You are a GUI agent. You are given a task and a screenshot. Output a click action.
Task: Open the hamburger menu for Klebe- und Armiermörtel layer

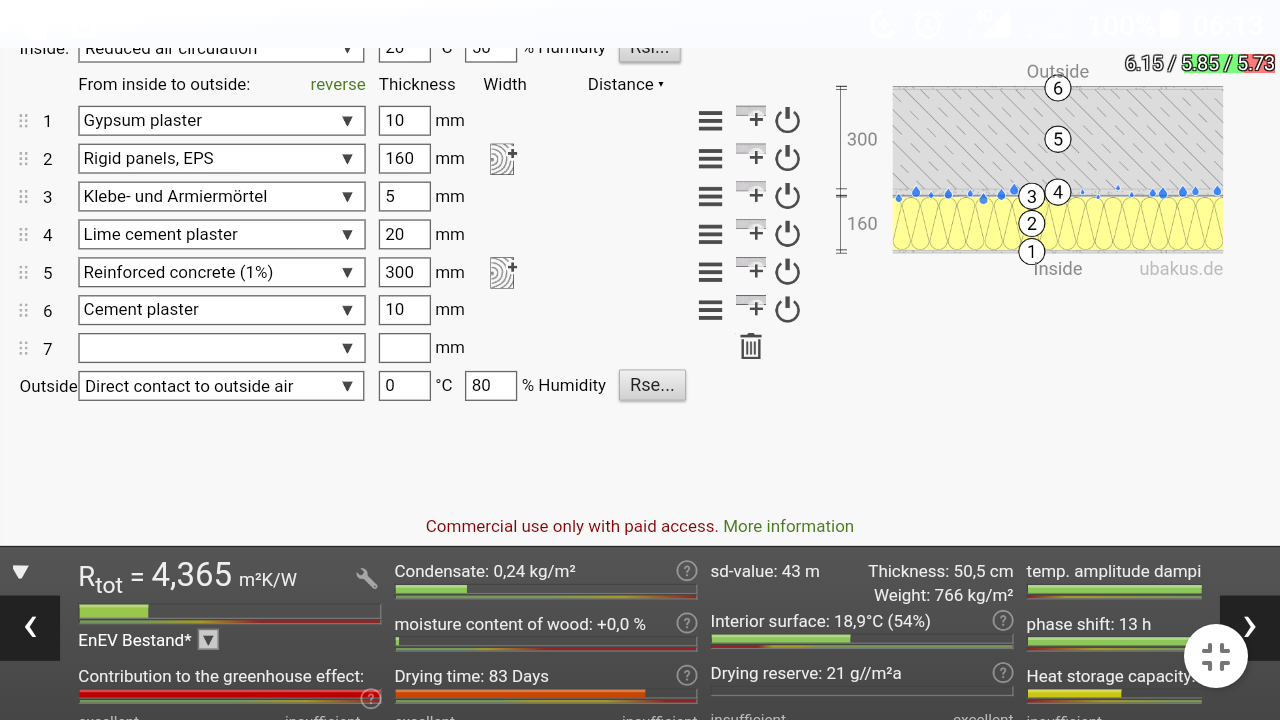(x=710, y=197)
